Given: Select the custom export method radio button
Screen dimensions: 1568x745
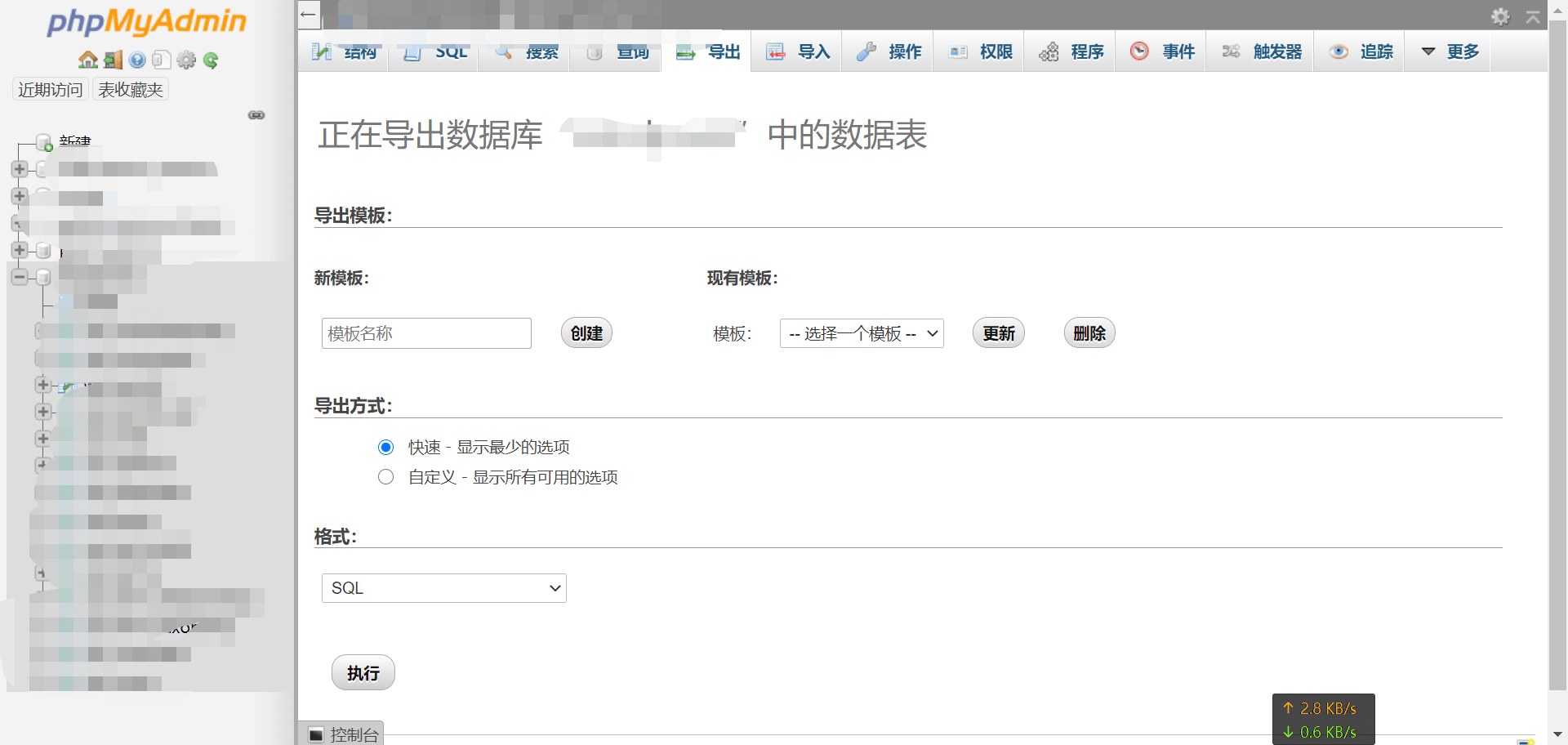Looking at the screenshot, I should coord(386,477).
